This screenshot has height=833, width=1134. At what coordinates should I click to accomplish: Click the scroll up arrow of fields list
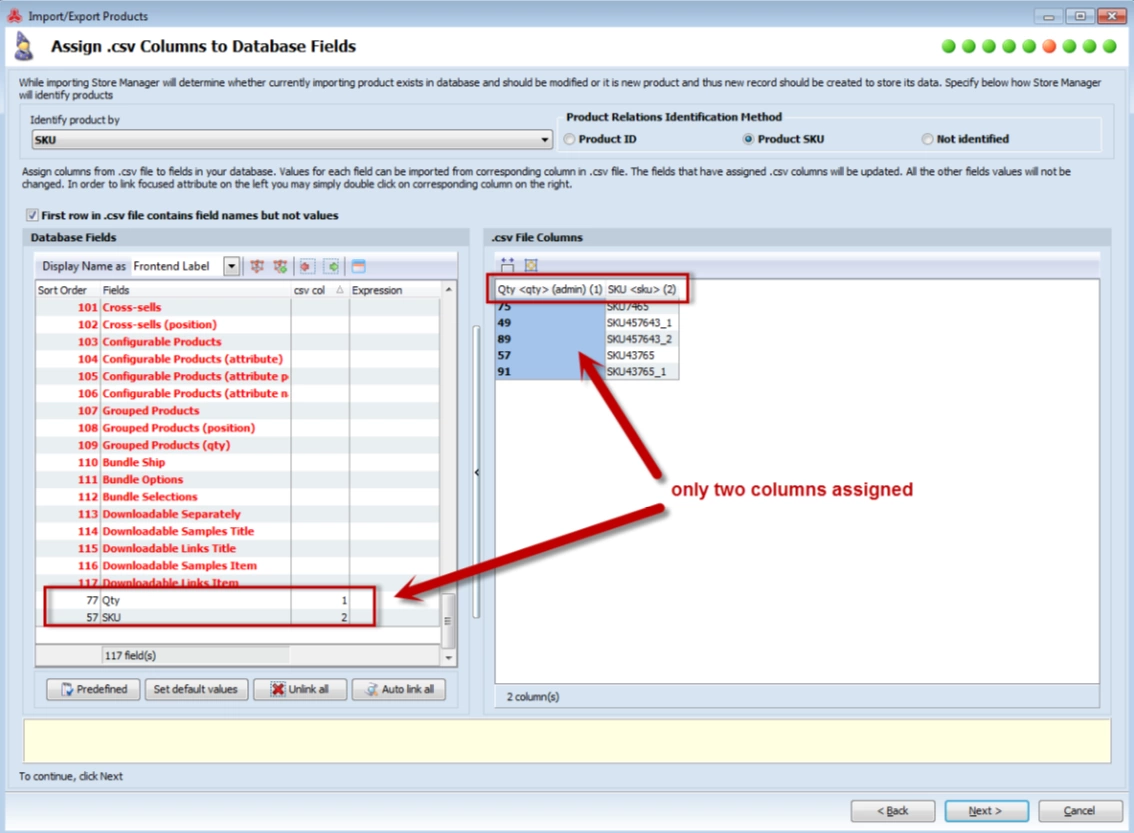[x=448, y=290]
